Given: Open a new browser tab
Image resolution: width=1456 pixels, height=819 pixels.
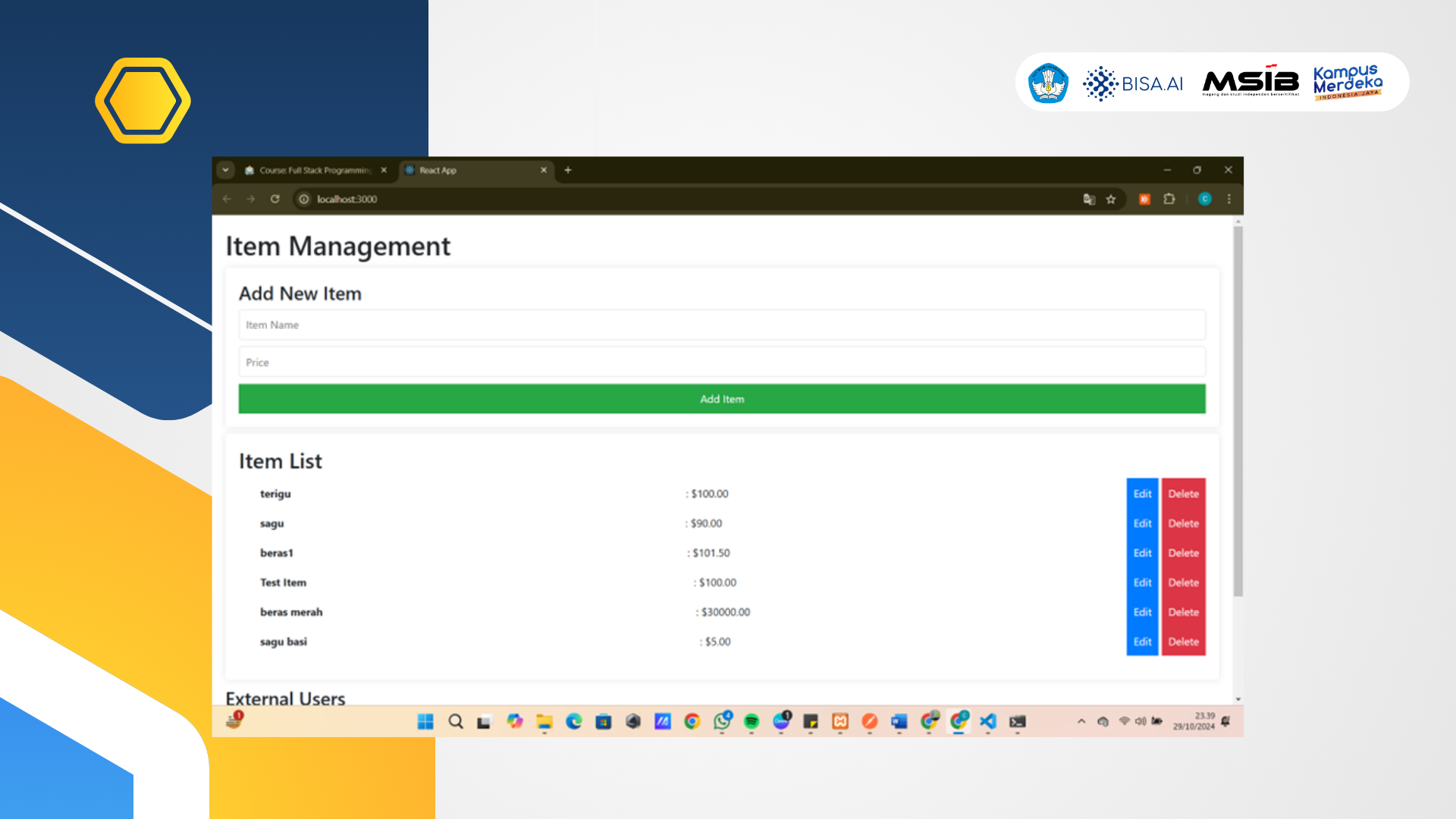Looking at the screenshot, I should tap(567, 170).
